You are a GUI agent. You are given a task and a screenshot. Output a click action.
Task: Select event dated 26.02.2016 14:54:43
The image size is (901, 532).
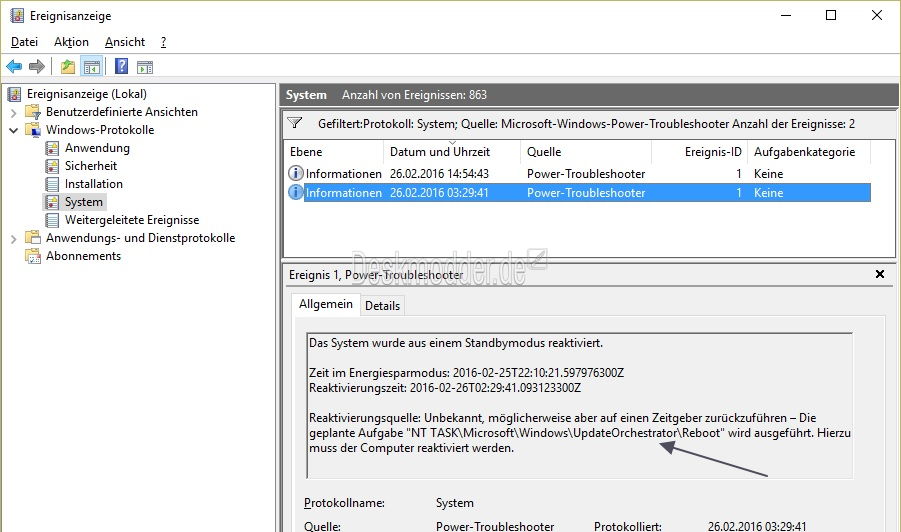pos(578,173)
